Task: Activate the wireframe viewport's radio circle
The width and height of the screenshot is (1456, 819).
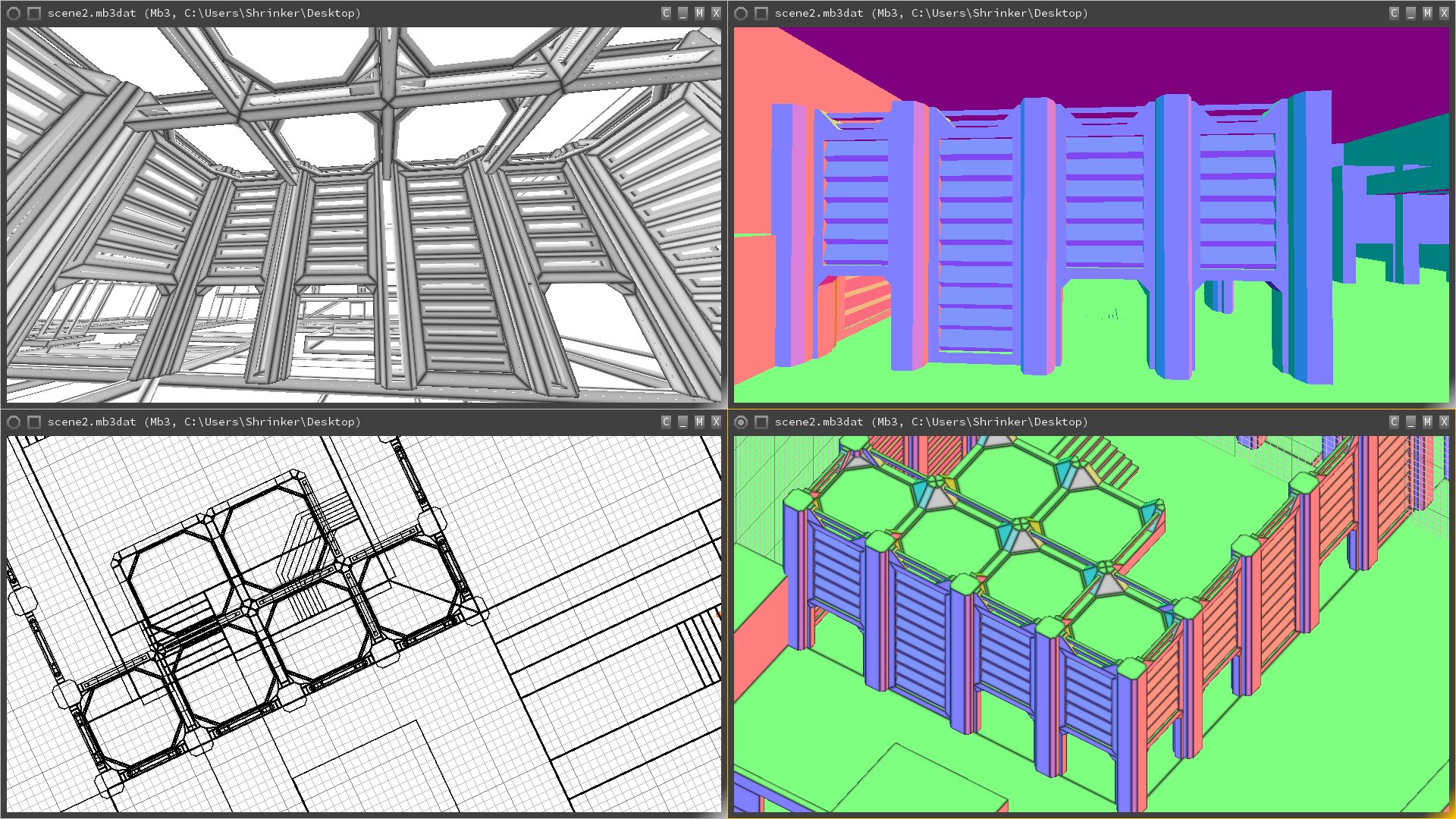Action: 14,422
